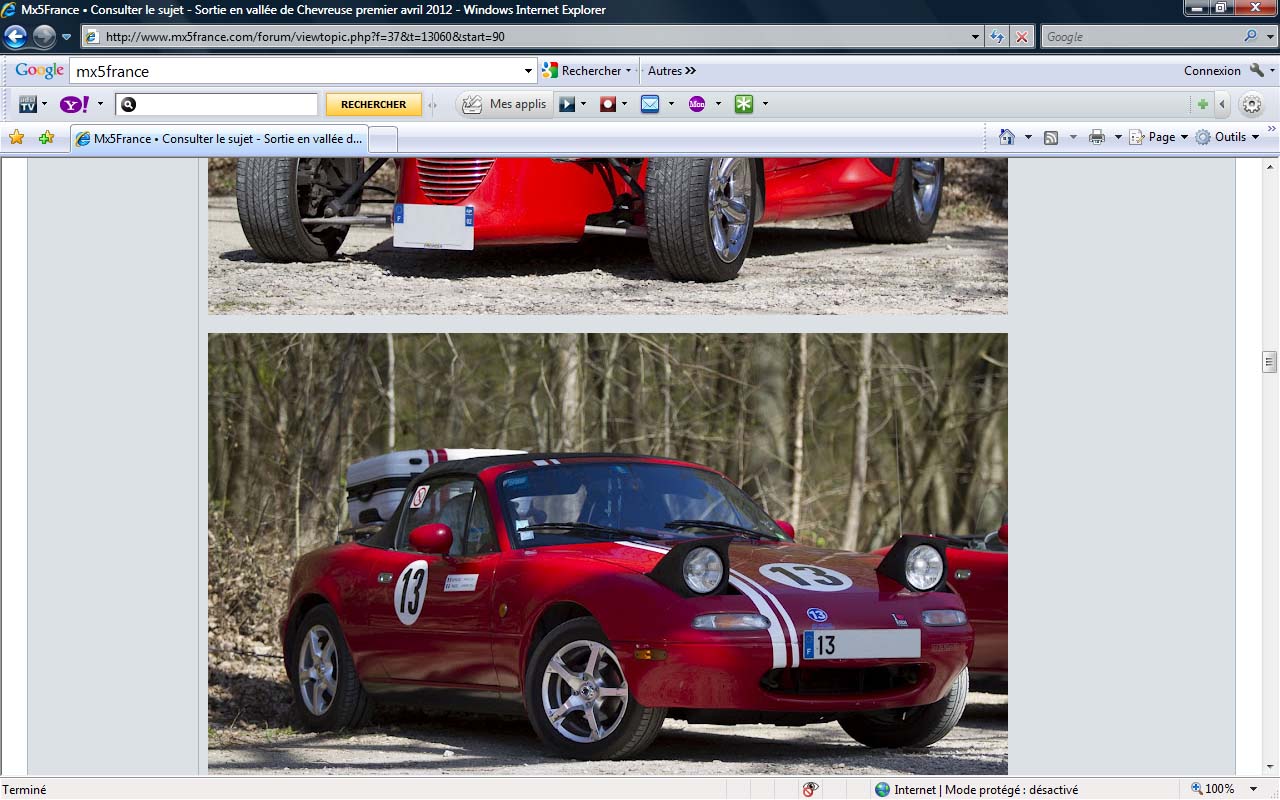Click the scrollbar down arrow
This screenshot has height=800, width=1280.
tap(1270, 767)
